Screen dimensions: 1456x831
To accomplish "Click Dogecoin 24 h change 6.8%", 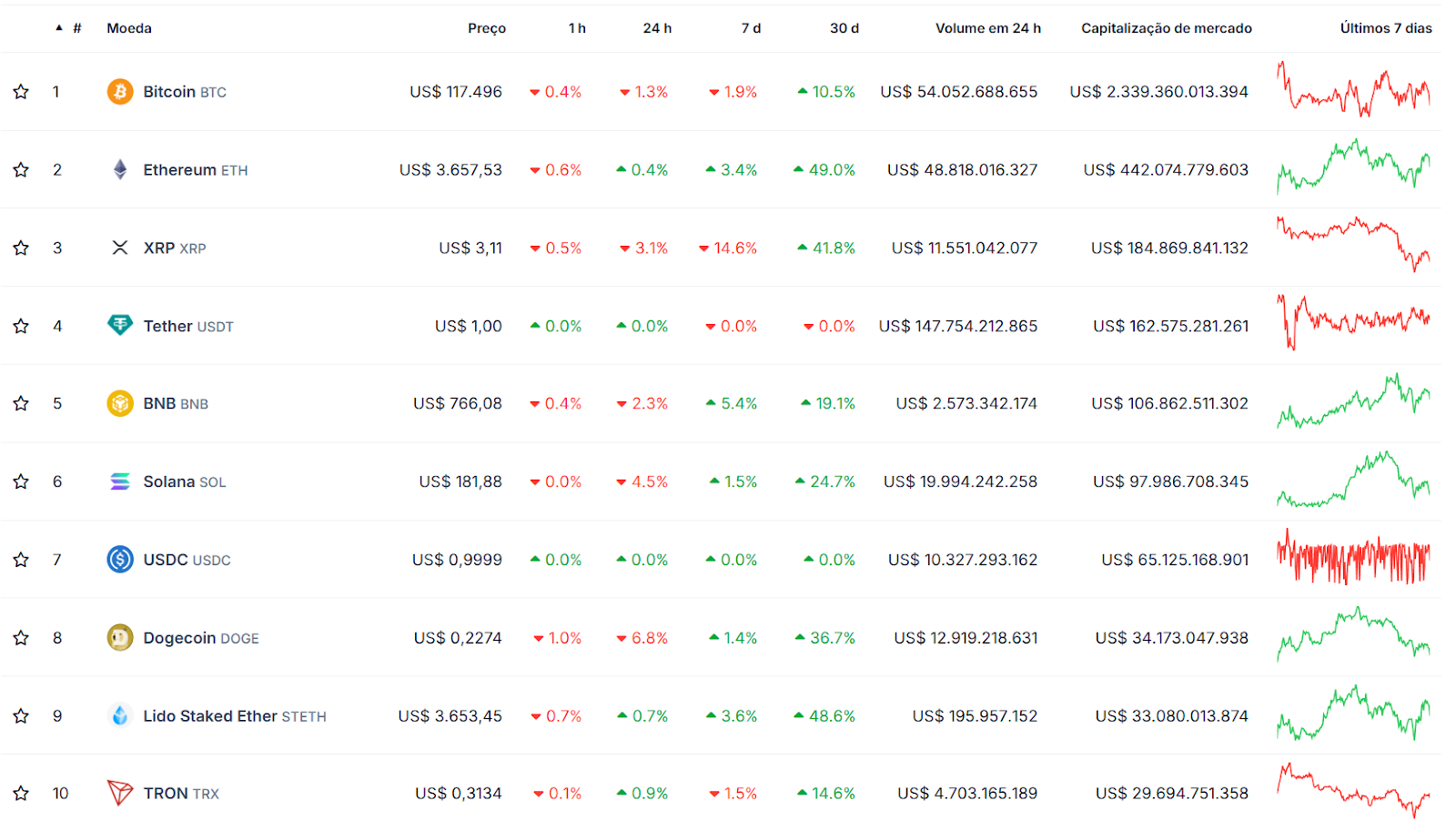I will click(x=642, y=638).
